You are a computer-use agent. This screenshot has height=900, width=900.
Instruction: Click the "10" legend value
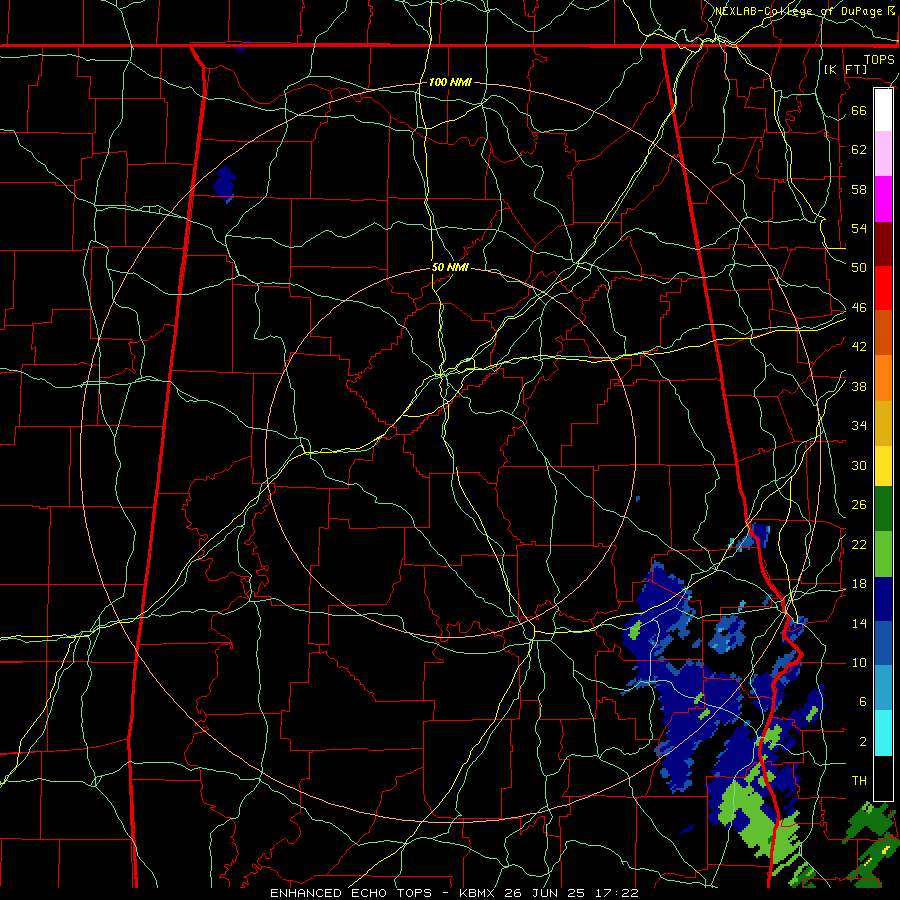point(859,662)
